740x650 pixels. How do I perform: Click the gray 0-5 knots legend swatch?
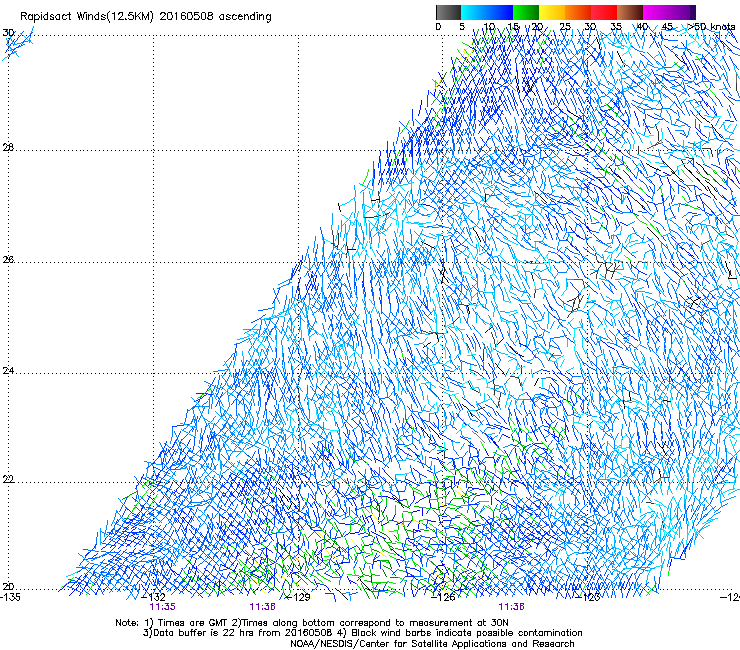coord(448,12)
